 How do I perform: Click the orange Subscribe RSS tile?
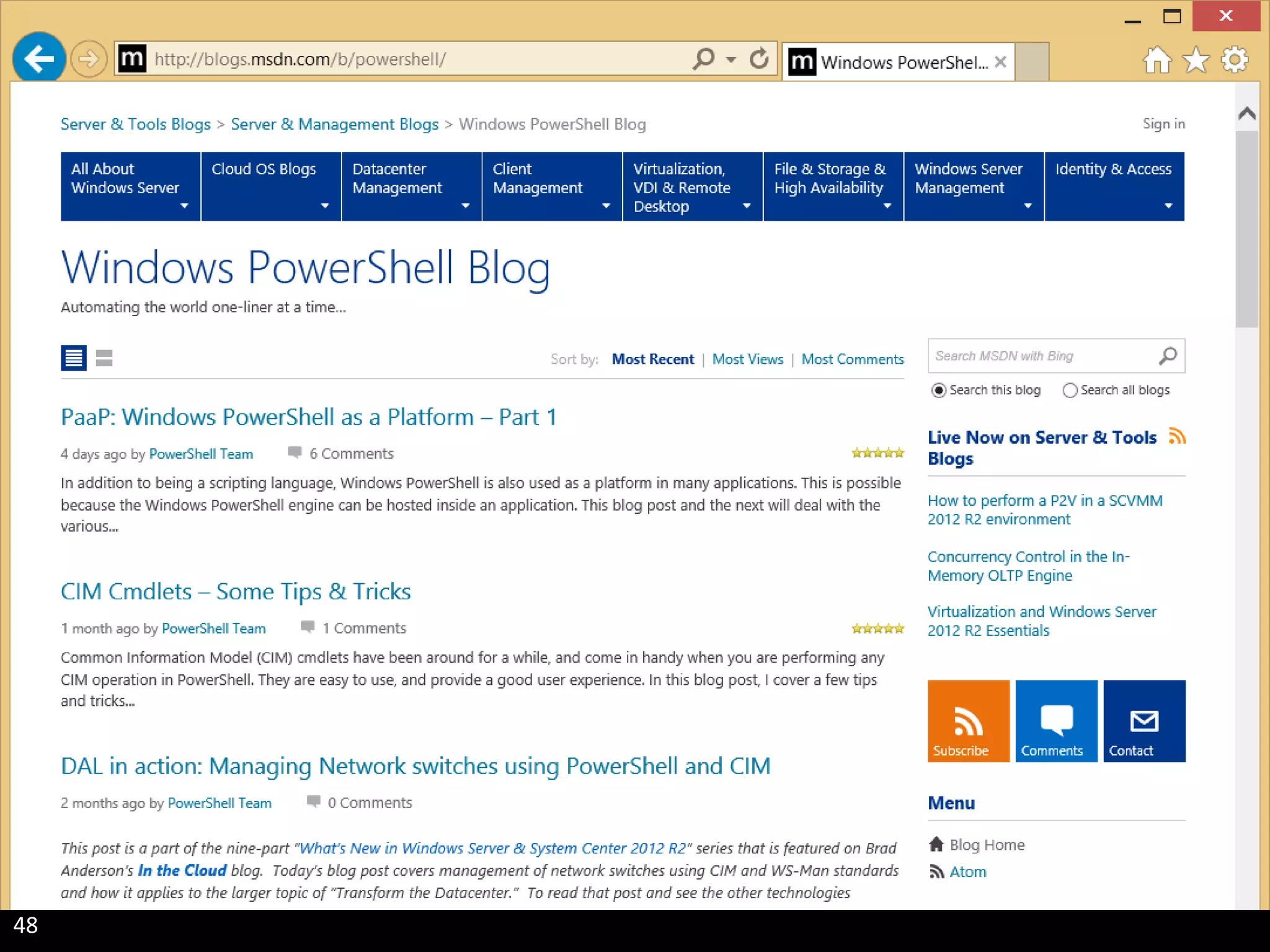point(968,720)
